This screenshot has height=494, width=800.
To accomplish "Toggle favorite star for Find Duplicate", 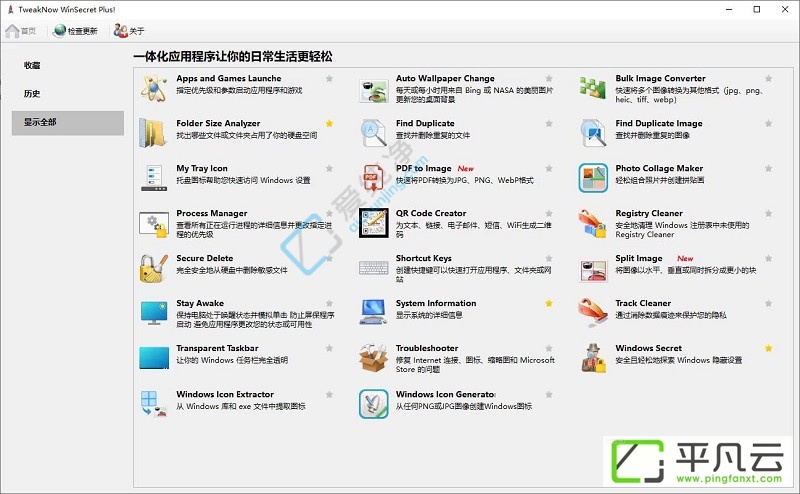I will [x=549, y=123].
